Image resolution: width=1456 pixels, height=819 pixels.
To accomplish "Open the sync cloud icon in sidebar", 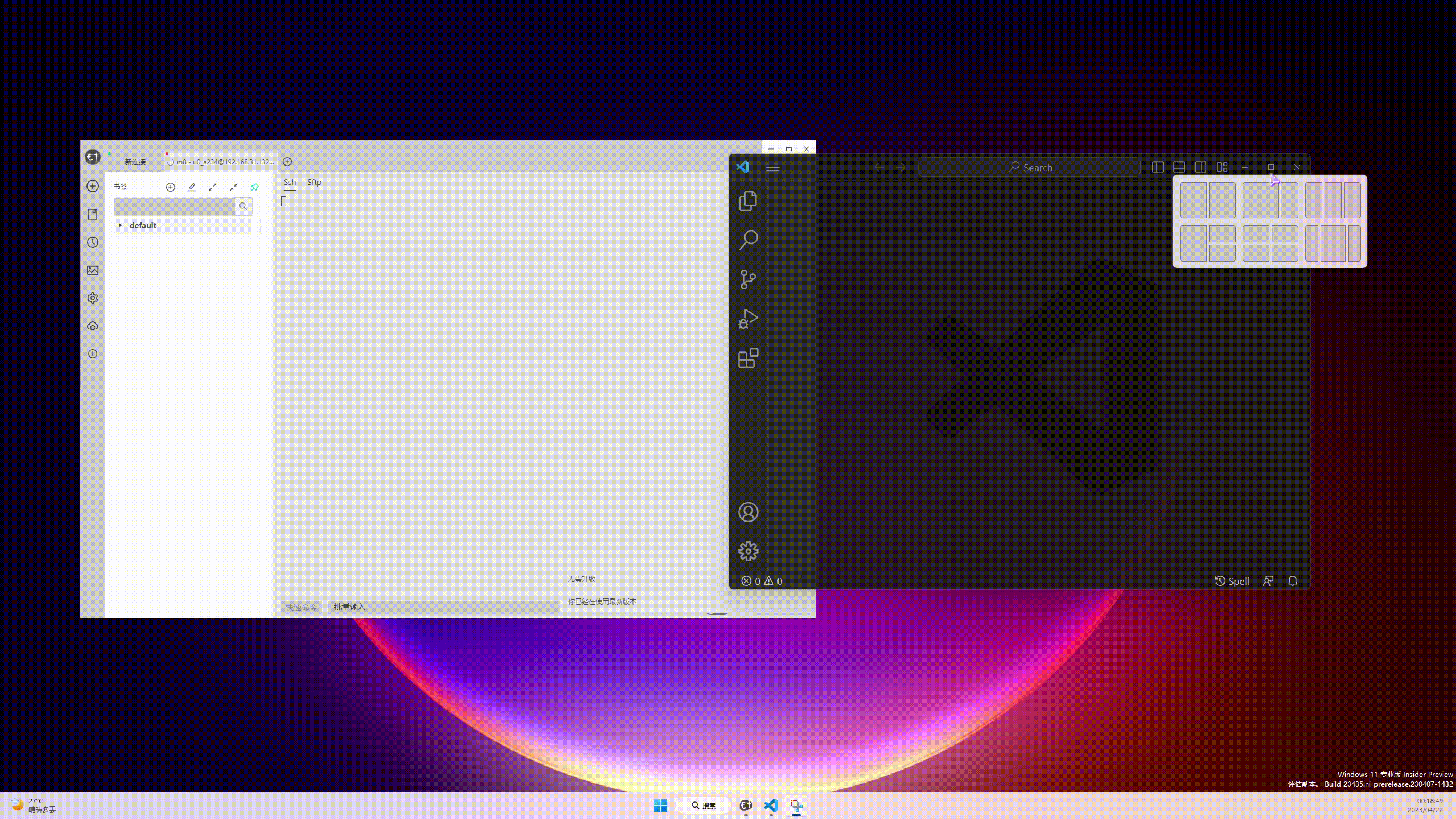I will pos(93,326).
